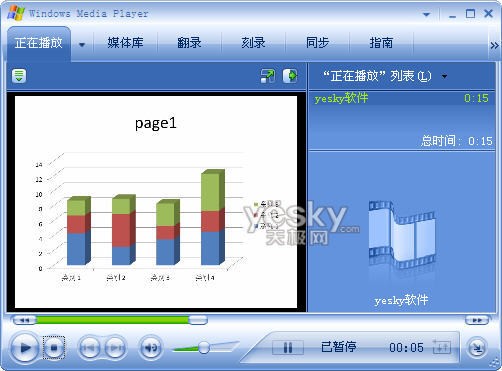The width and height of the screenshot is (502, 371).
Task: Switch to the 媒体库 tab
Action: tap(125, 43)
